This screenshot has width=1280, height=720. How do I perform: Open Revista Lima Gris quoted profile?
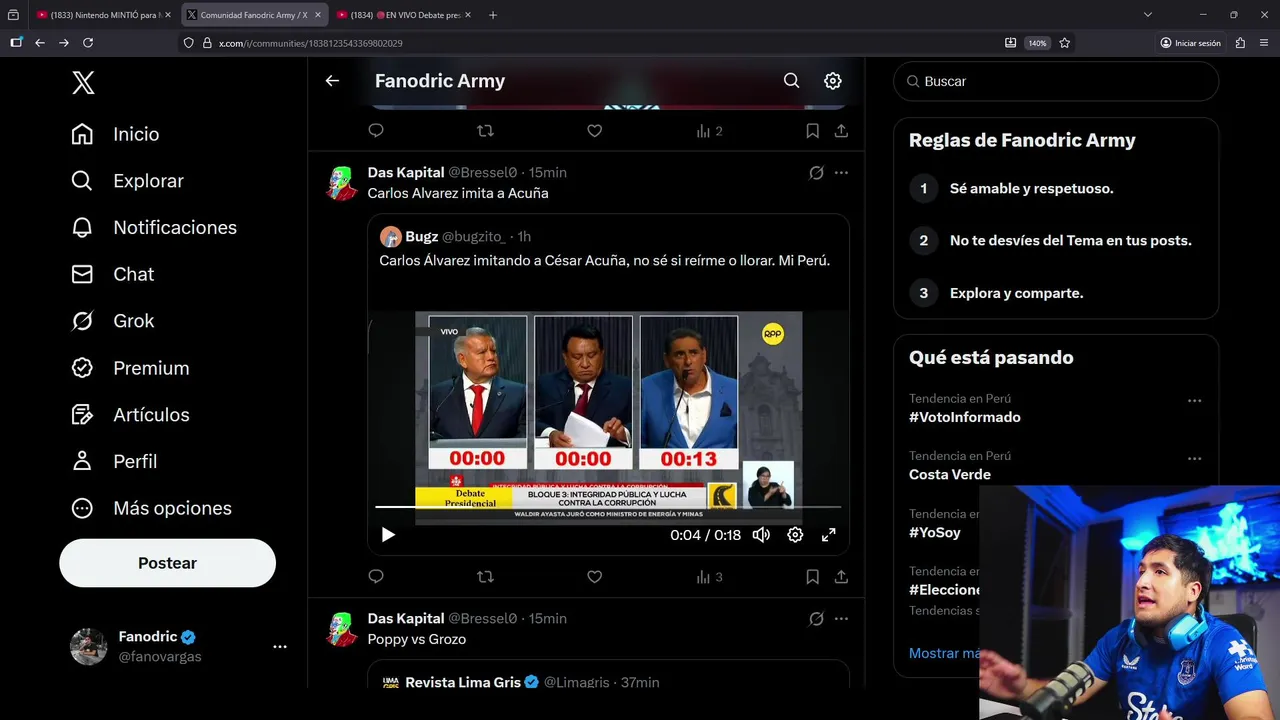click(463, 682)
